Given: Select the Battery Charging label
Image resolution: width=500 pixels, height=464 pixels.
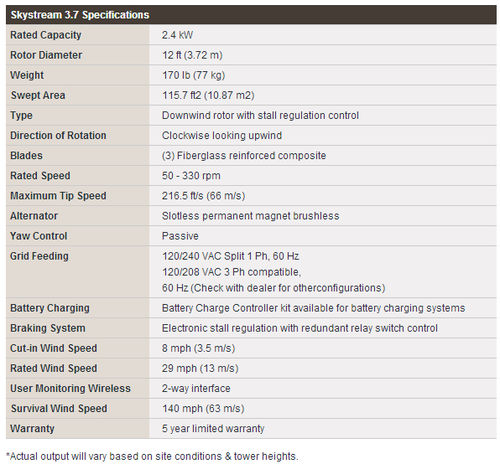Looking at the screenshot, I should click(50, 308).
